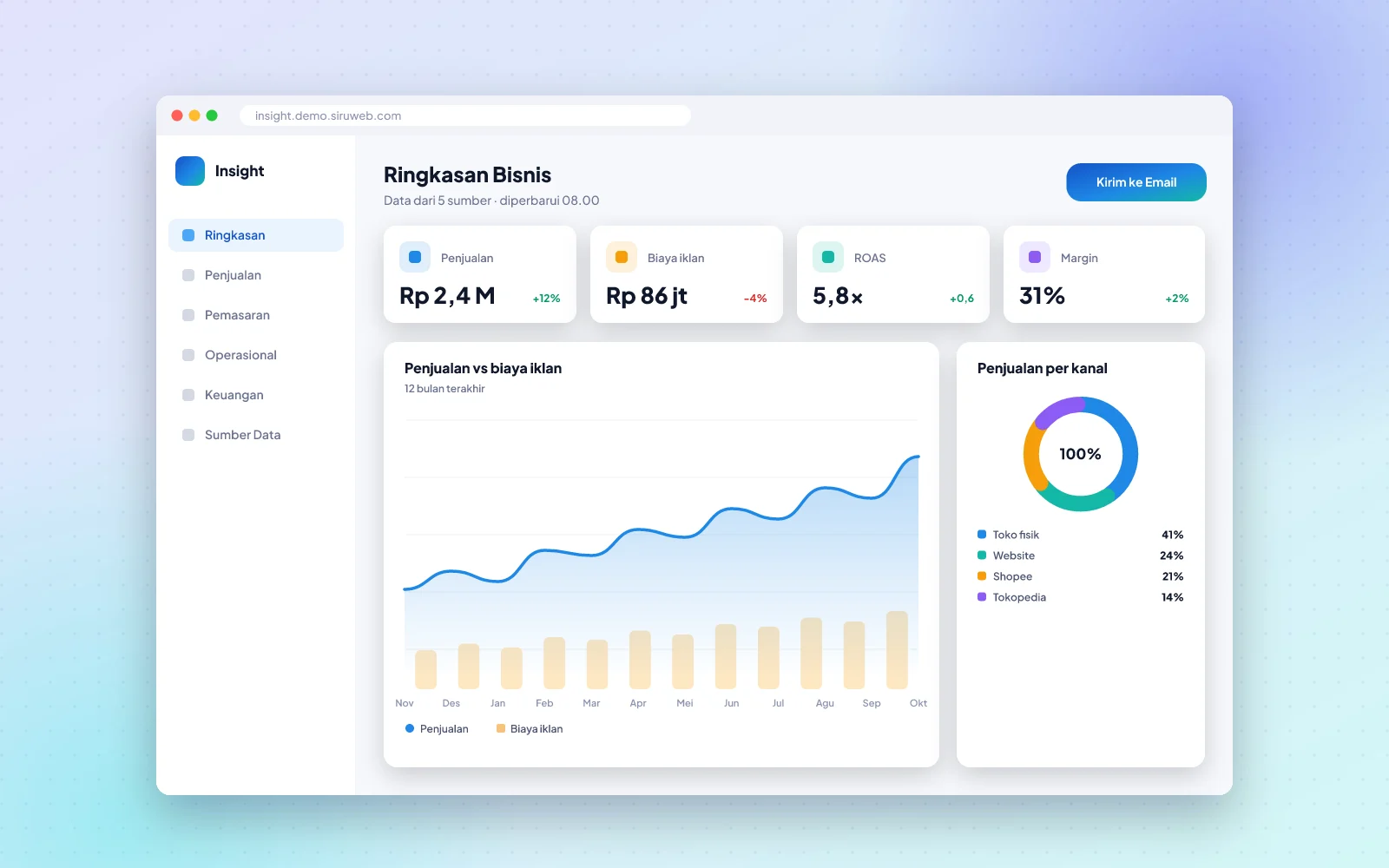Image resolution: width=1389 pixels, height=868 pixels.
Task: Click the 24% value for Website
Action: 1172,556
